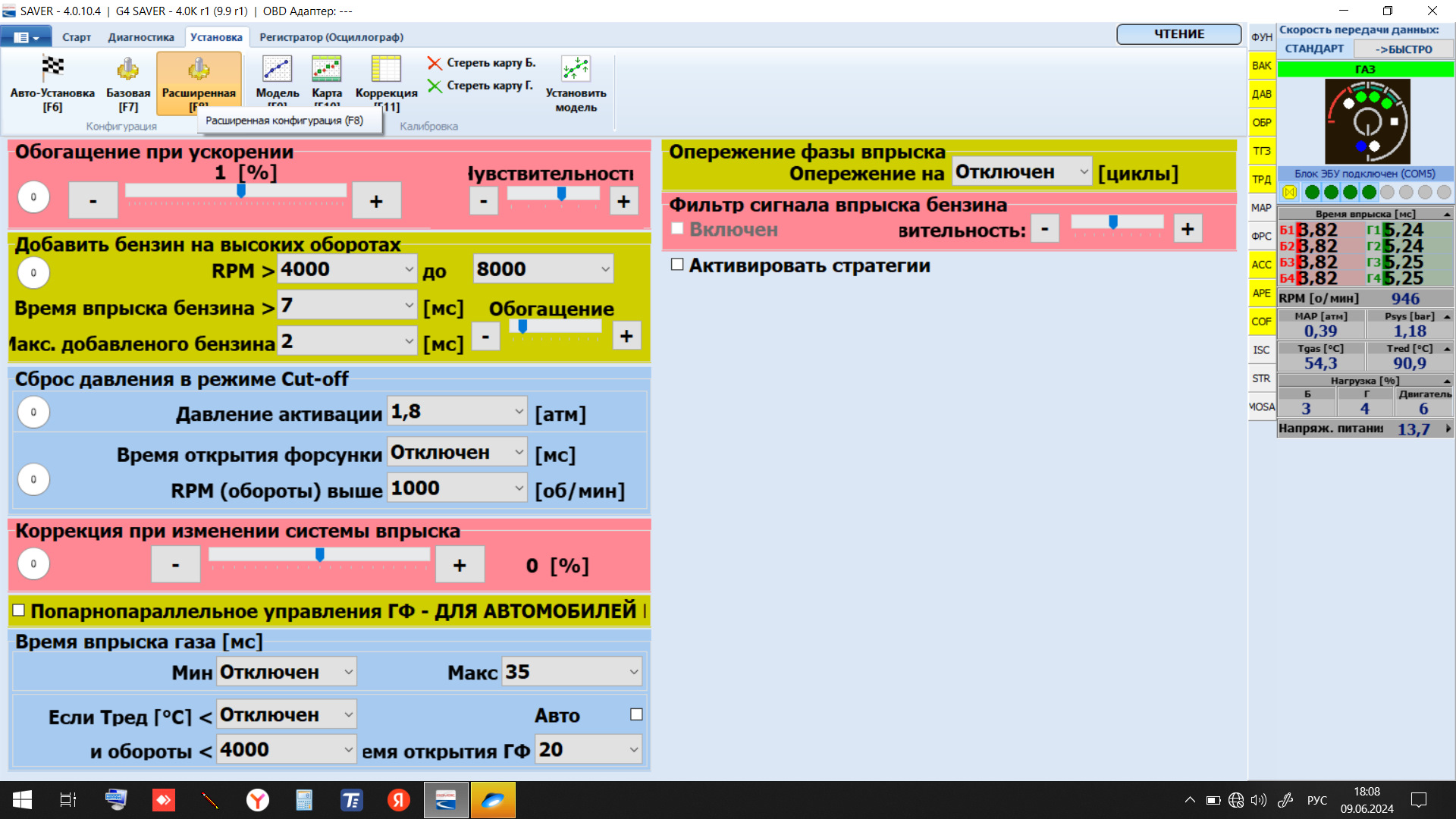Screen dimensions: 1456x819
Task: Open the calculator in the Windows taskbar
Action: pos(304,800)
